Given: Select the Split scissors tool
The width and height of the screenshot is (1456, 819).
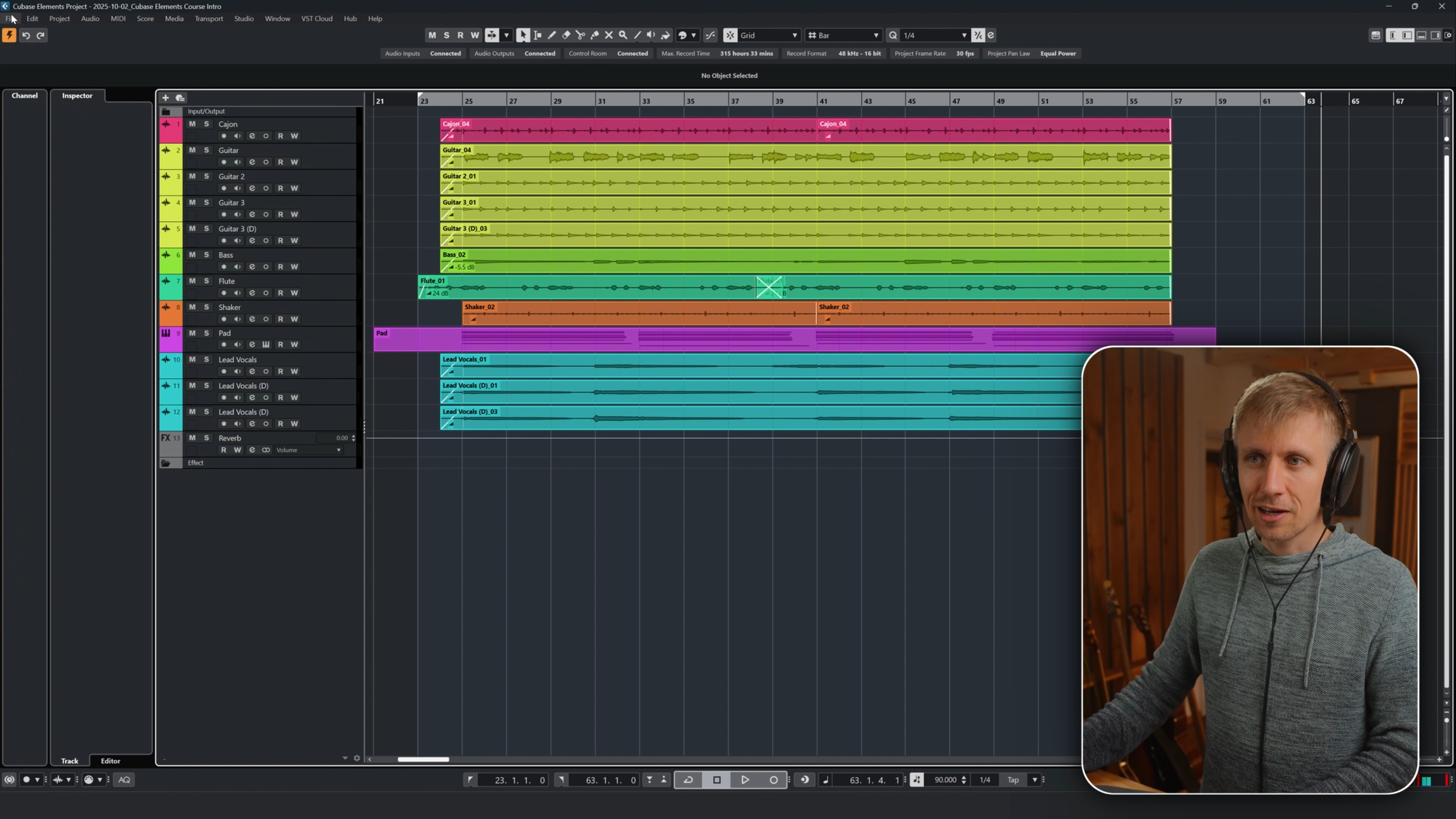Looking at the screenshot, I should (580, 35).
